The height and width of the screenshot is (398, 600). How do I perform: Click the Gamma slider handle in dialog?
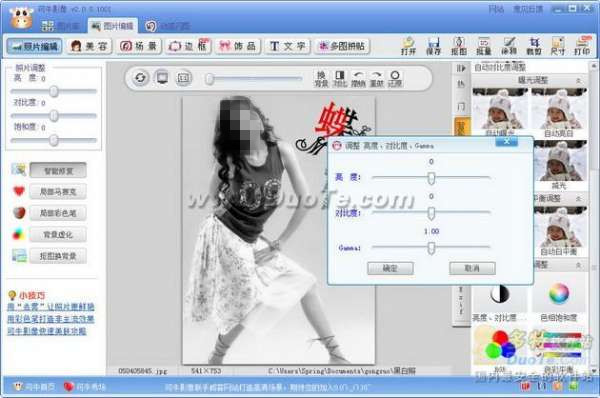click(x=431, y=248)
